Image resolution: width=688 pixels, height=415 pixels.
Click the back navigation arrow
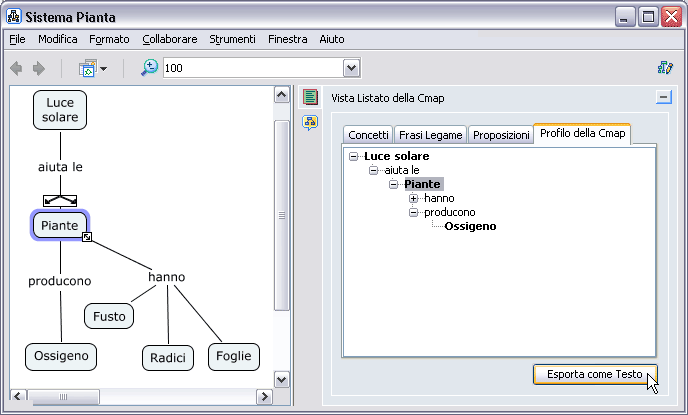[x=16, y=68]
